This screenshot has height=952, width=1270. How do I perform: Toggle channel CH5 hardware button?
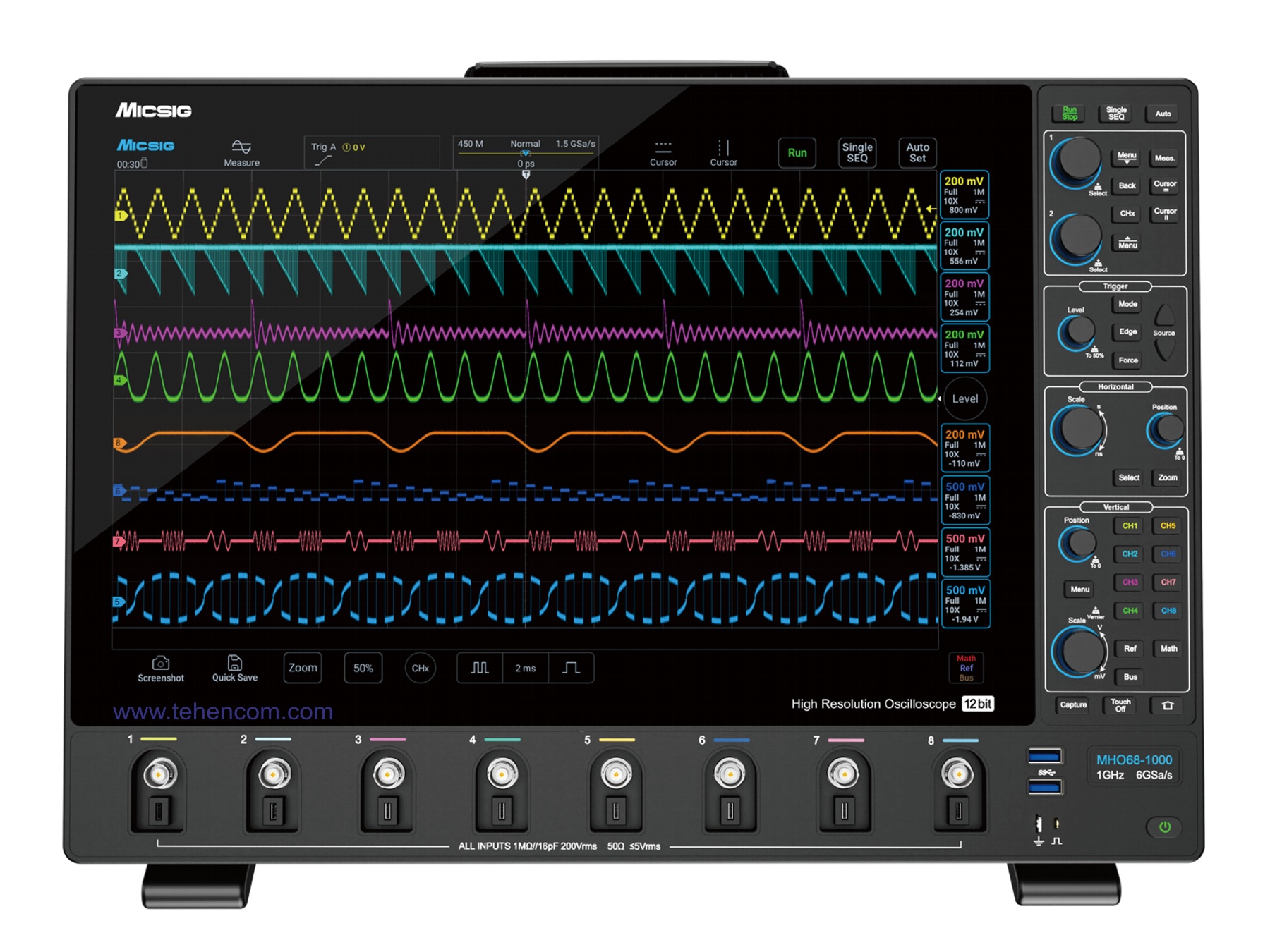[x=1168, y=525]
